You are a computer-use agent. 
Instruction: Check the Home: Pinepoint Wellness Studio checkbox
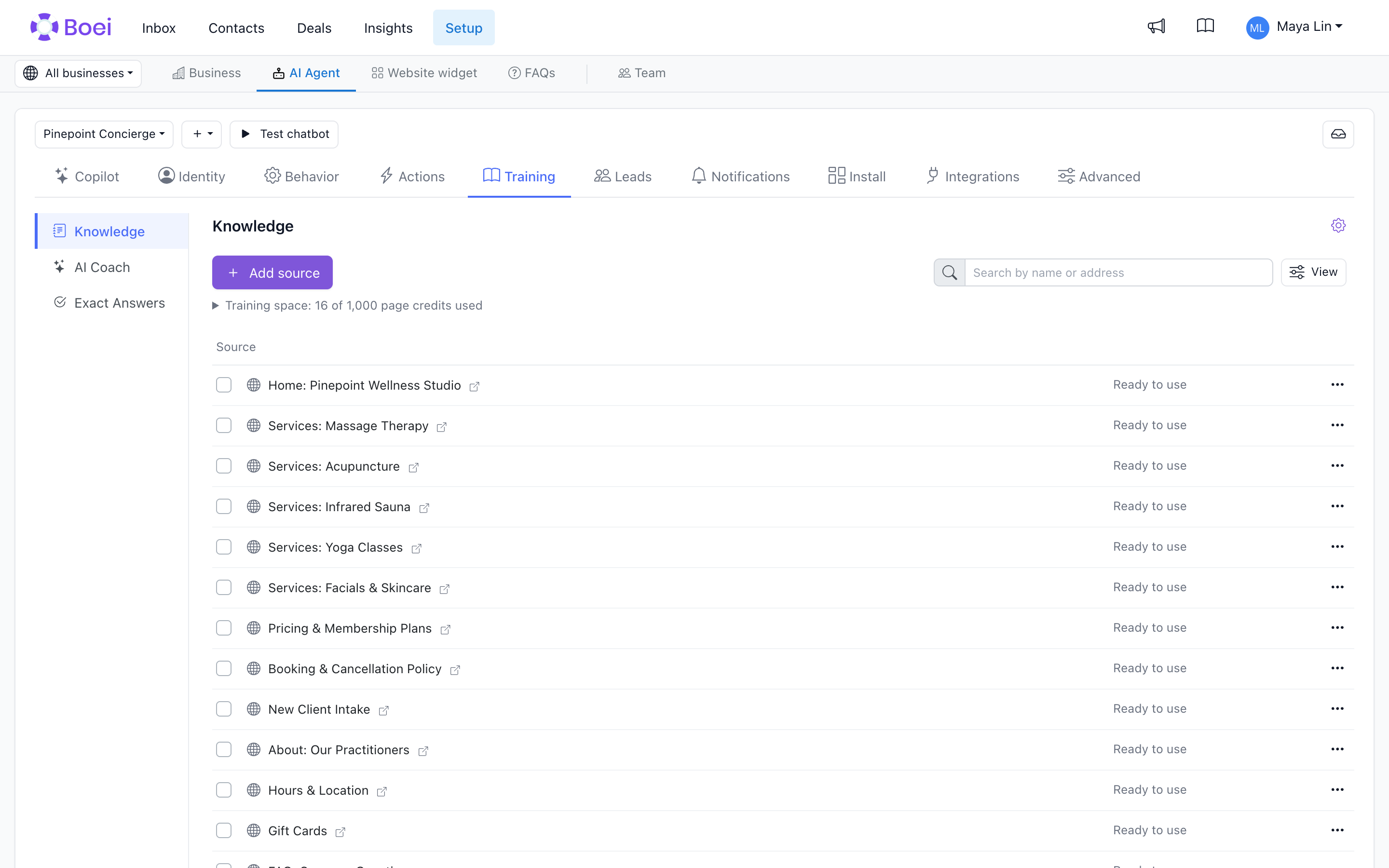(x=224, y=385)
